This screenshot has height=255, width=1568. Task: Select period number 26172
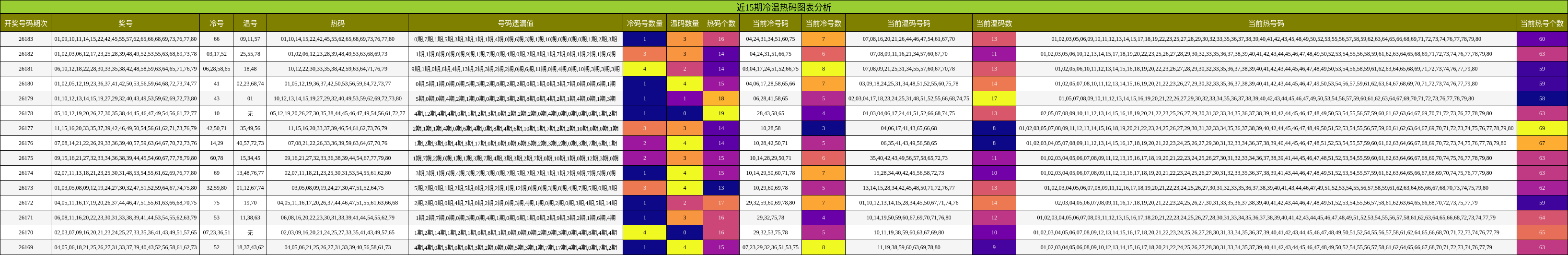25,203
